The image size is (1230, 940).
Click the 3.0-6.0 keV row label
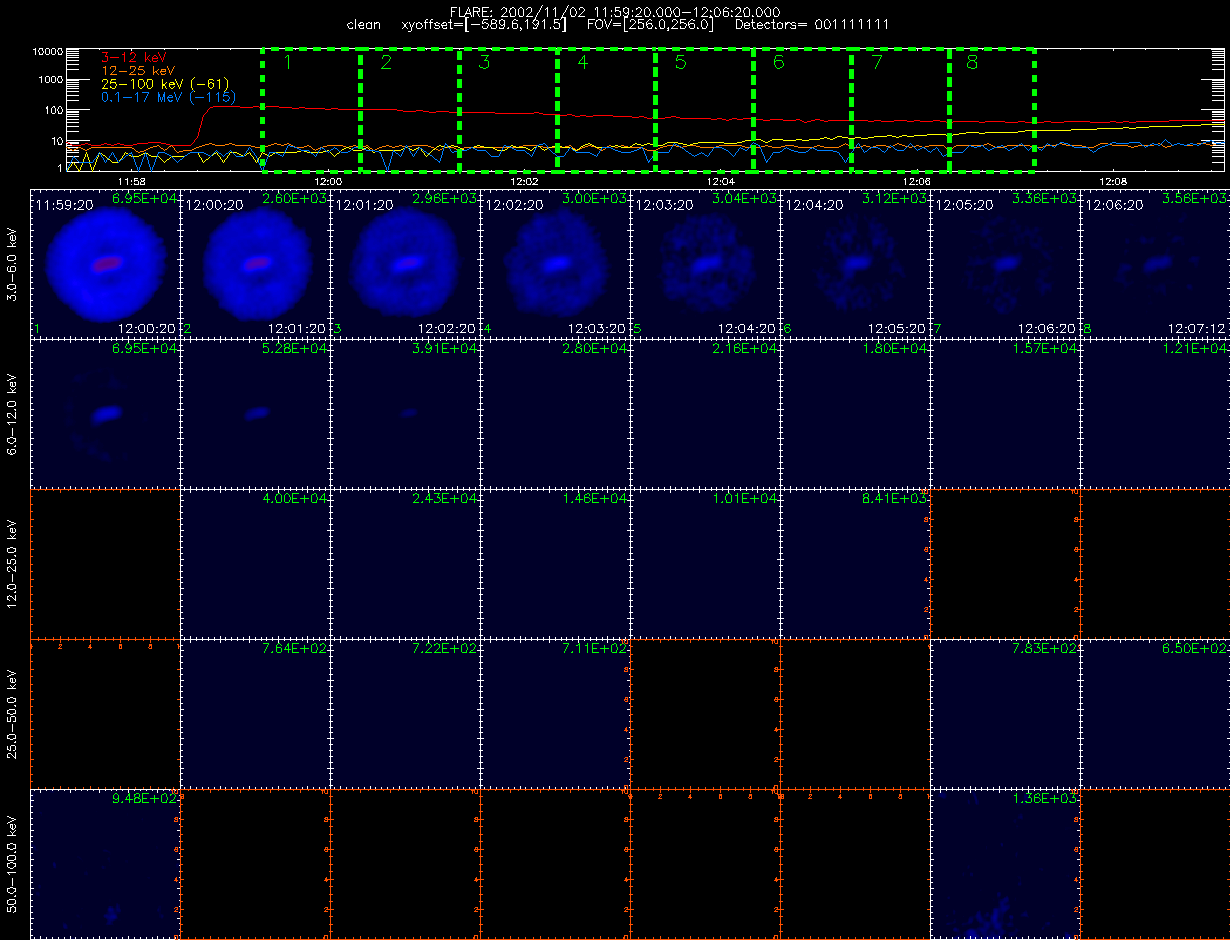point(13,263)
